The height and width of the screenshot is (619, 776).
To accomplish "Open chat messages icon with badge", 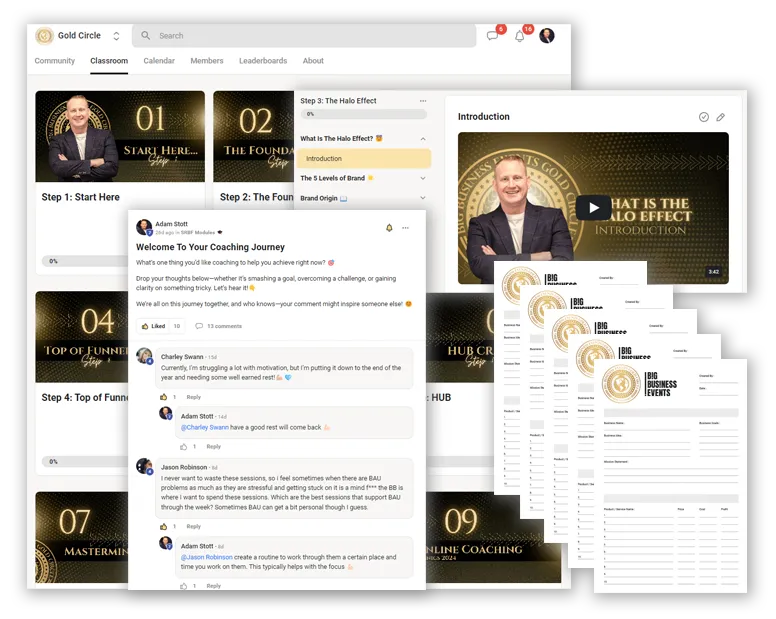I will tap(492, 35).
